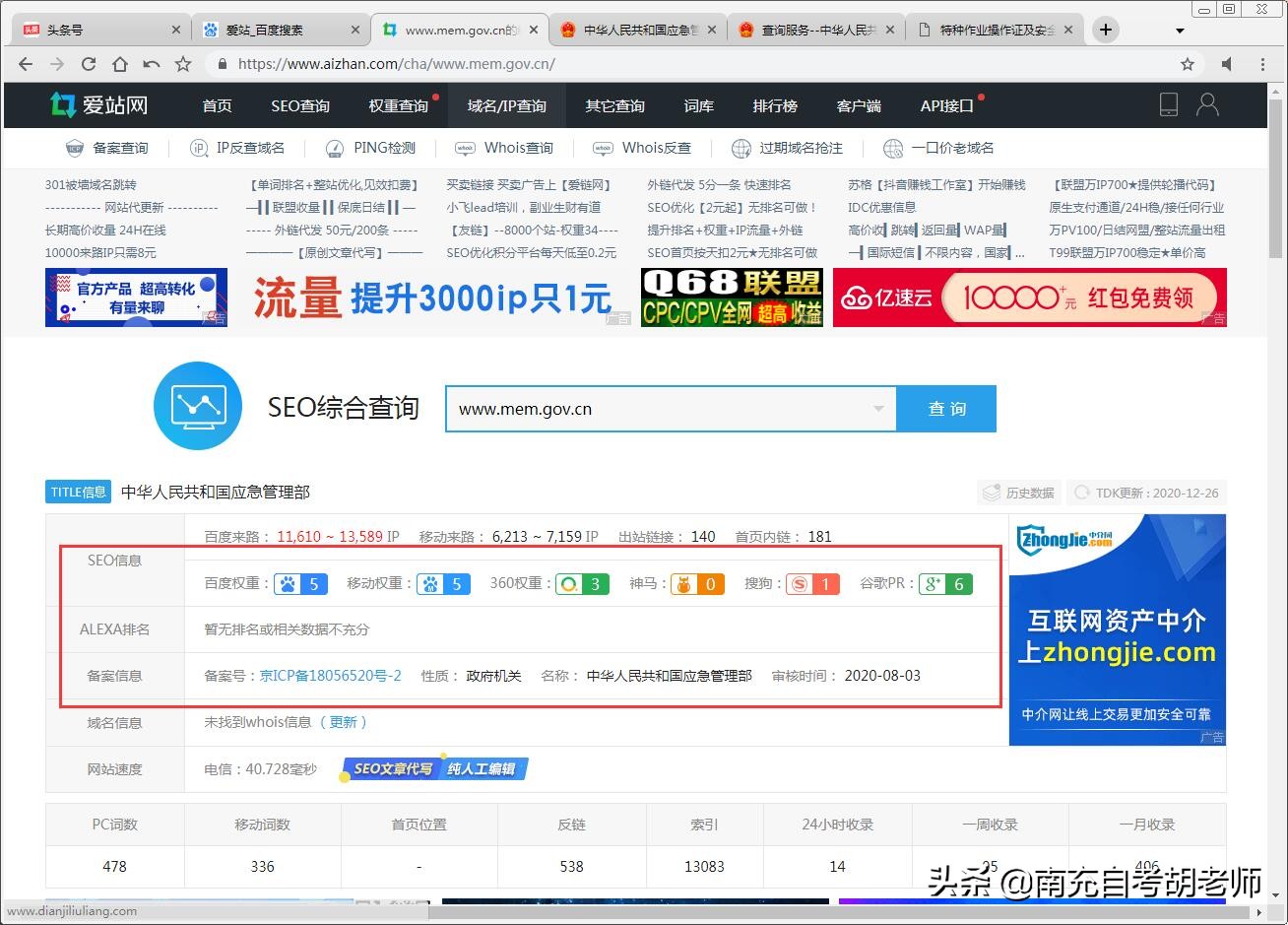The width and height of the screenshot is (1288, 925).
Task: Click the 历史数据 button
Action: click(x=1019, y=493)
